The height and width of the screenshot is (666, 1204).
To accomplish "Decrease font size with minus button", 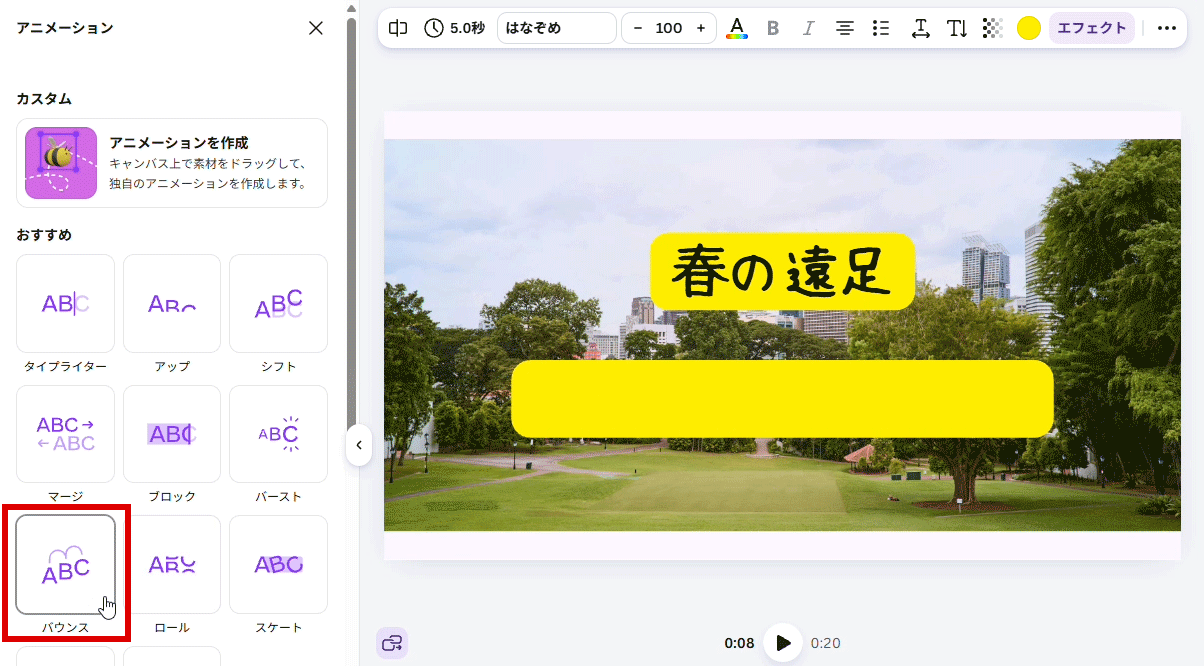I will (x=638, y=28).
